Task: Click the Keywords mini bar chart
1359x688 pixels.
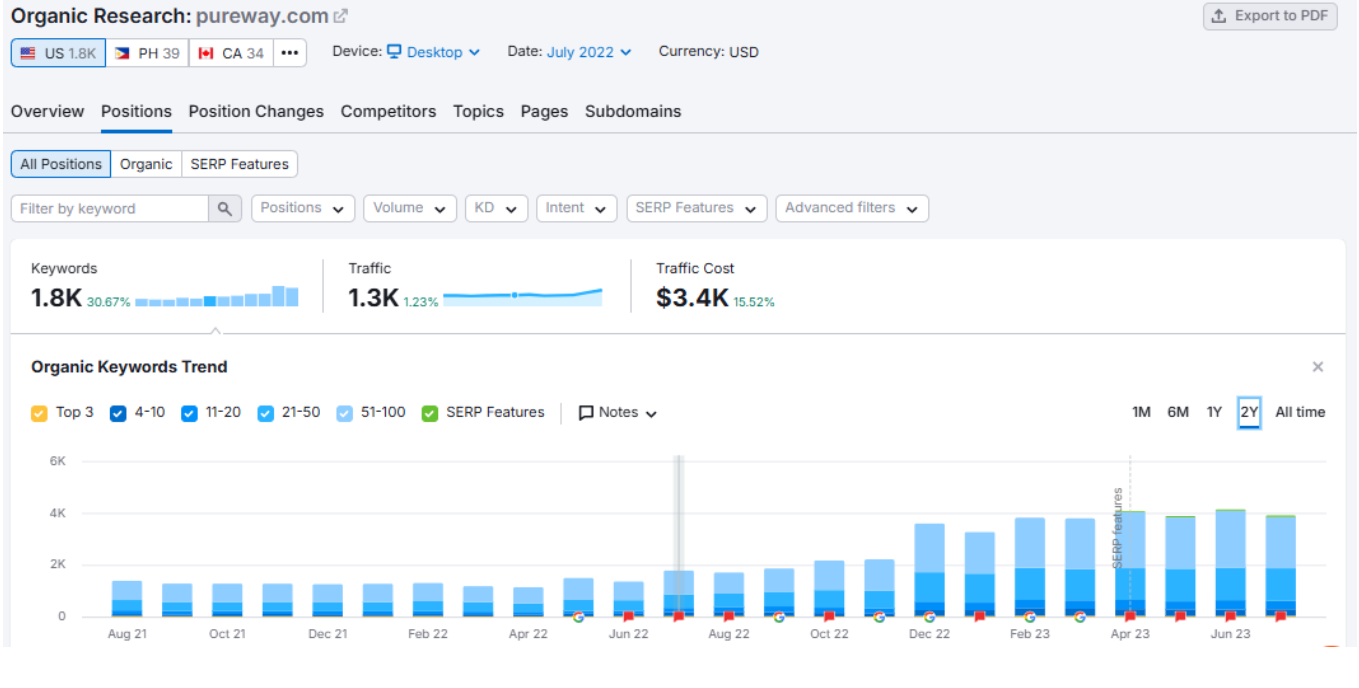Action: (x=217, y=297)
